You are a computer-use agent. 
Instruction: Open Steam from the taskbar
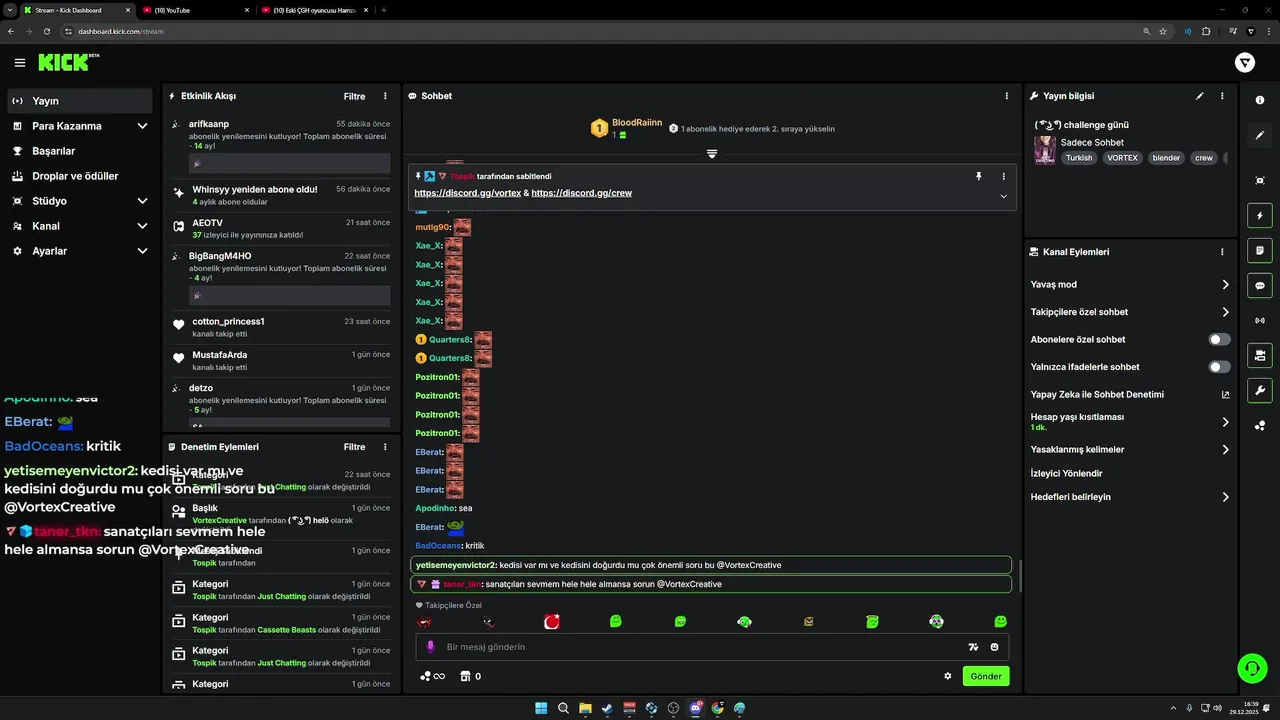607,708
